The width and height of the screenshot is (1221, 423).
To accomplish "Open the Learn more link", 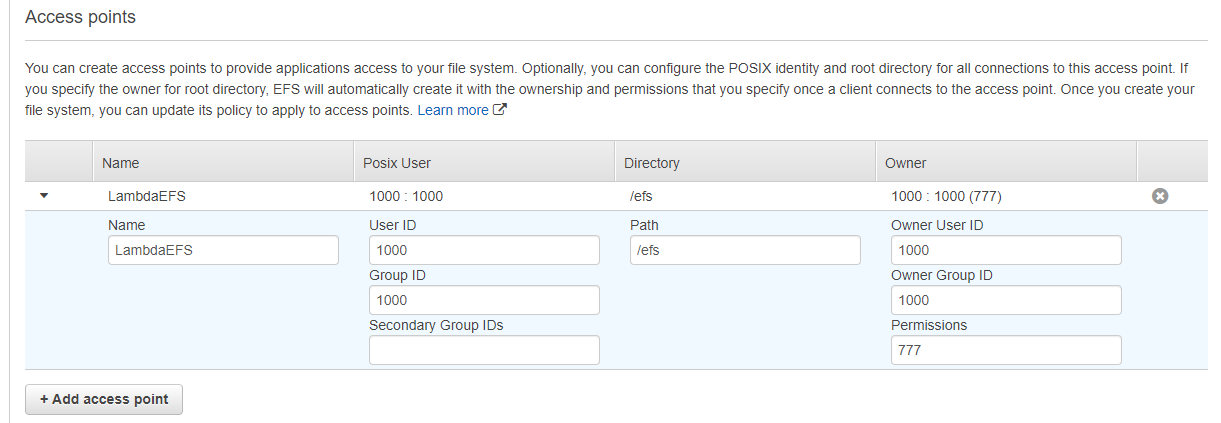I will coord(453,110).
